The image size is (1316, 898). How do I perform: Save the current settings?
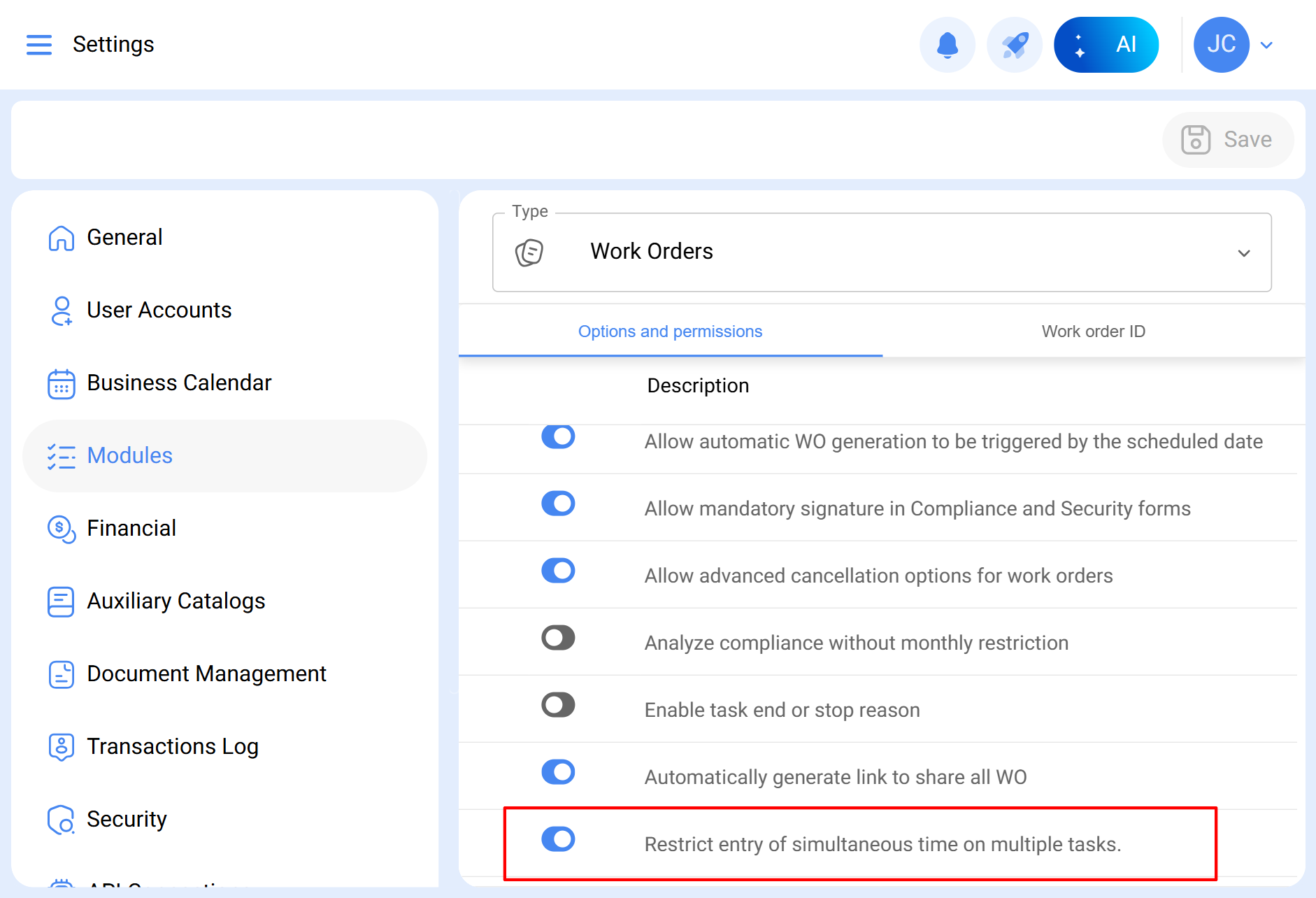tap(1228, 139)
